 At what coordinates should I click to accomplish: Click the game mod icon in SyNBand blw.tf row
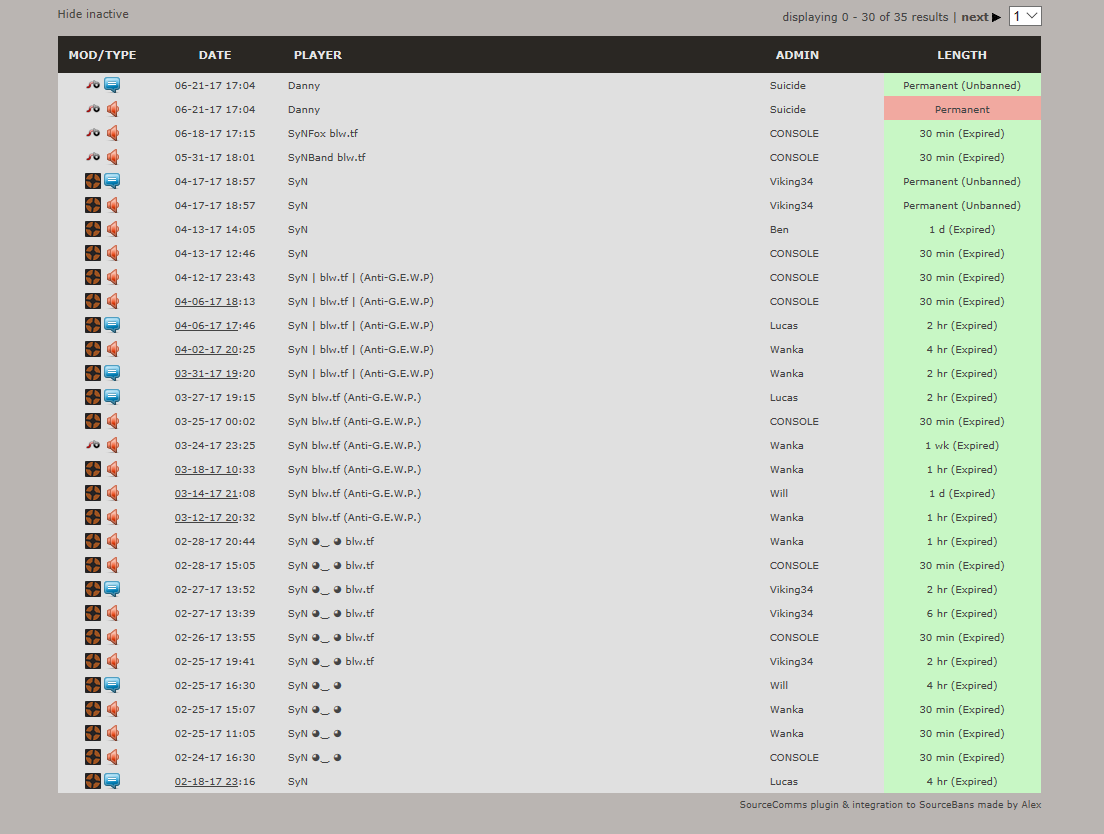[93, 157]
